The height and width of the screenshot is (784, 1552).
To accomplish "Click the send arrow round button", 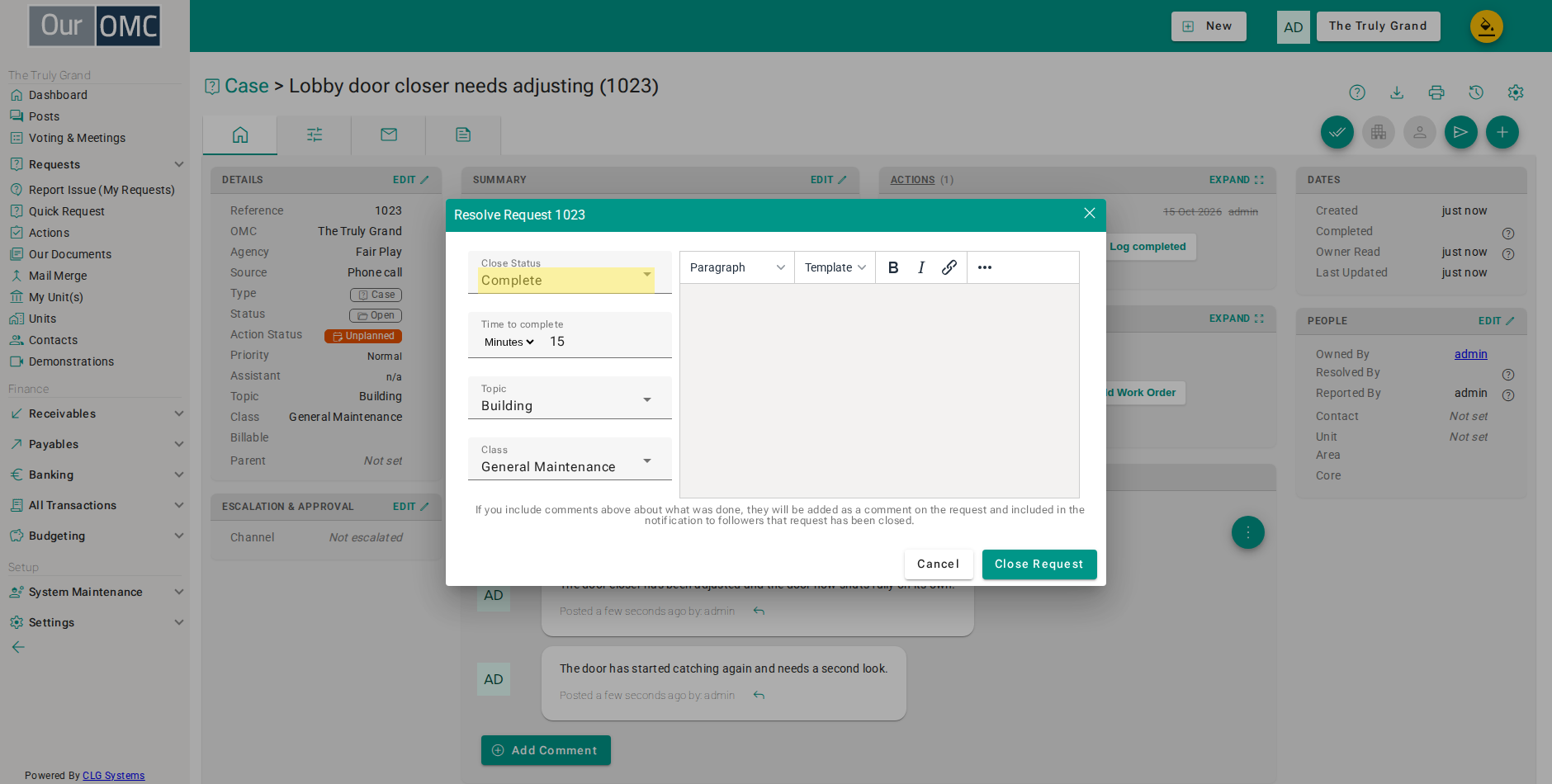I will [1461, 132].
